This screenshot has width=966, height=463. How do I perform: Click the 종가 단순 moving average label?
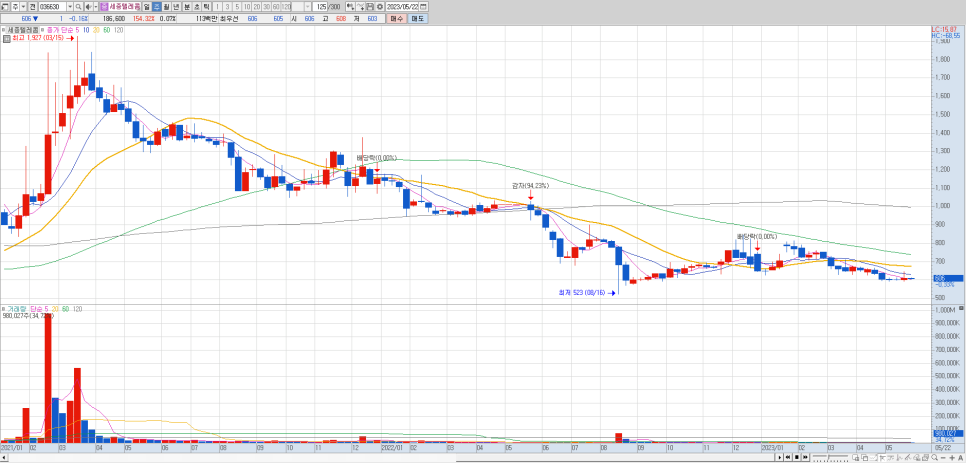(x=60, y=30)
